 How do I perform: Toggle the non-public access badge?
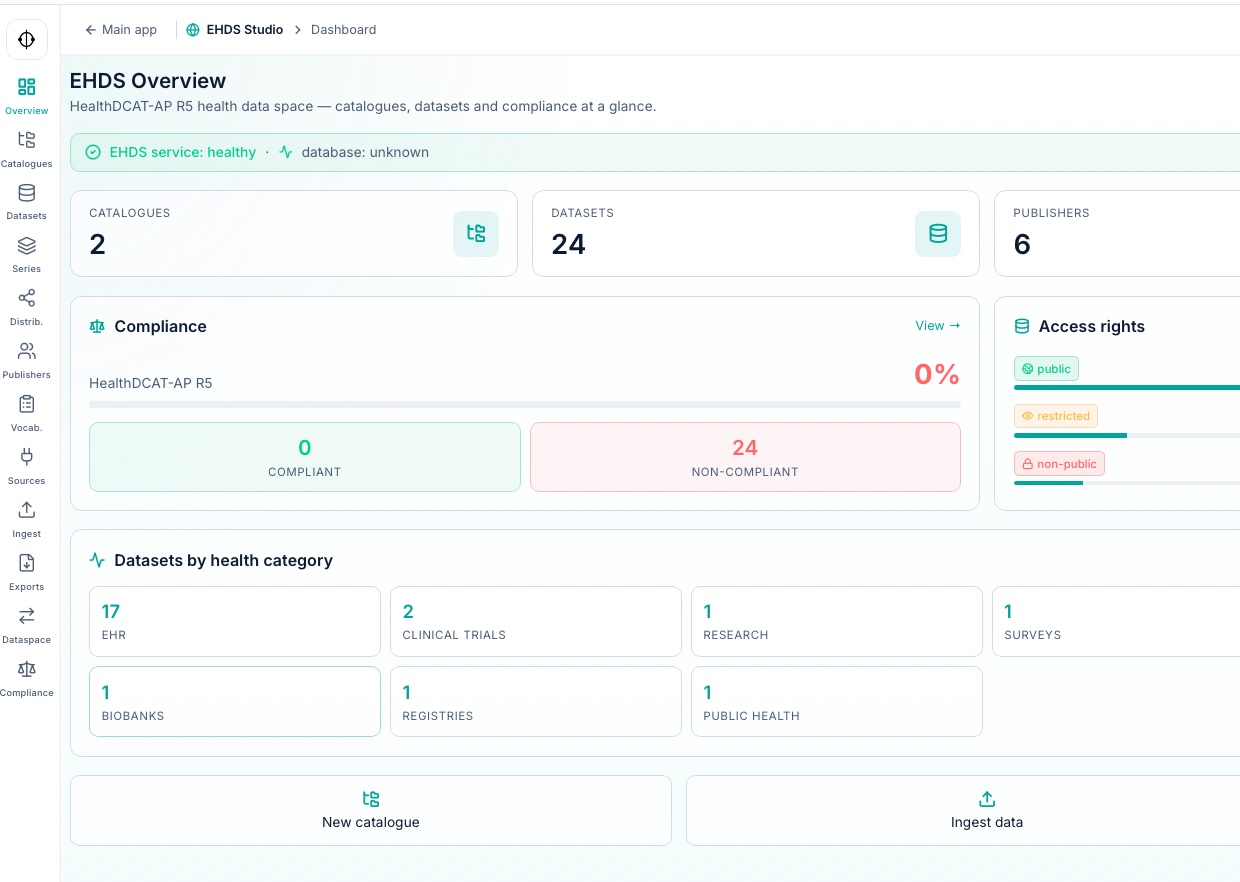[1059, 463]
